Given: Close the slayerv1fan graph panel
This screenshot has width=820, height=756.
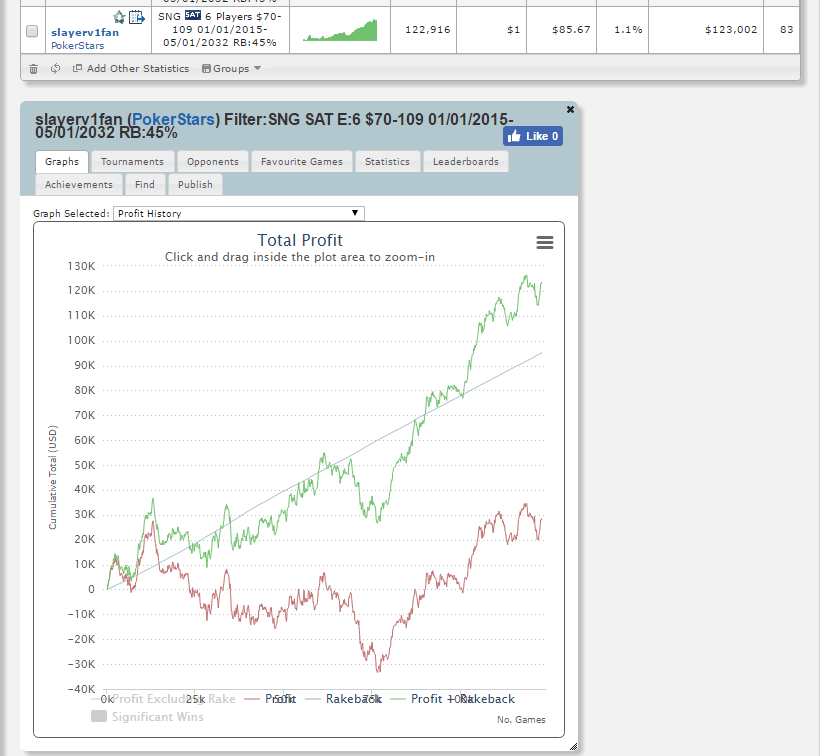Looking at the screenshot, I should (571, 109).
